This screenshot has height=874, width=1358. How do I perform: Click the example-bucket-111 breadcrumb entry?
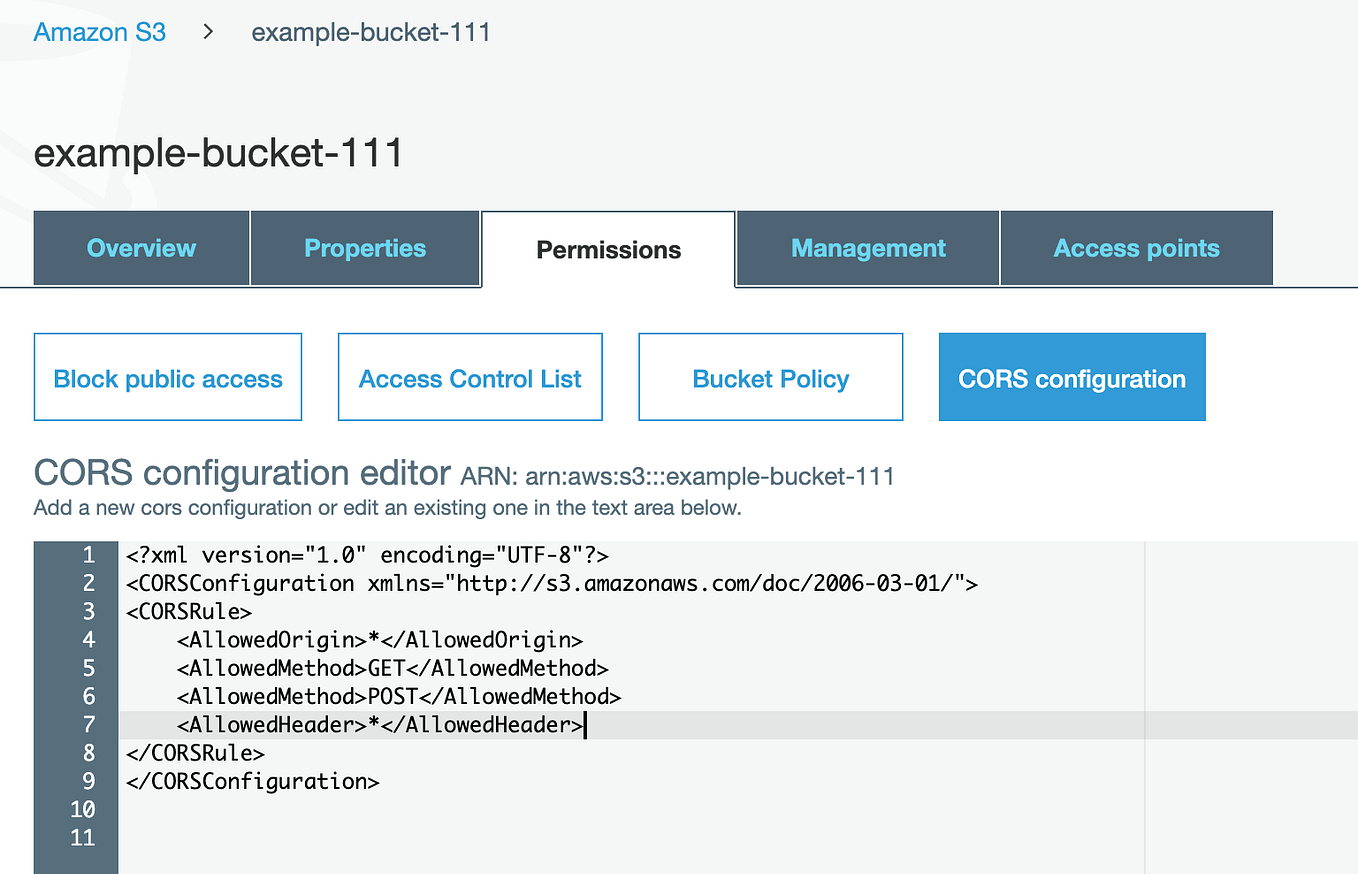pos(370,31)
